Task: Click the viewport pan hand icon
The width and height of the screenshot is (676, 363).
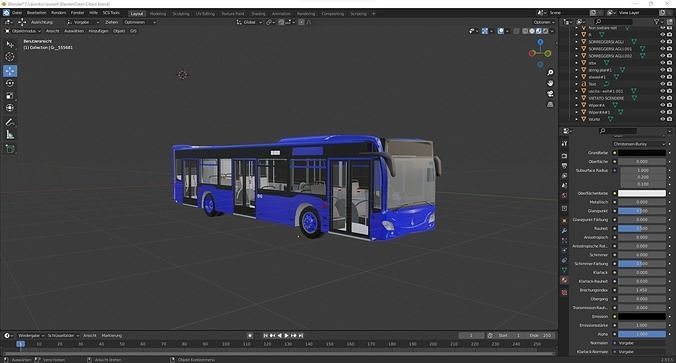Action: pos(550,83)
